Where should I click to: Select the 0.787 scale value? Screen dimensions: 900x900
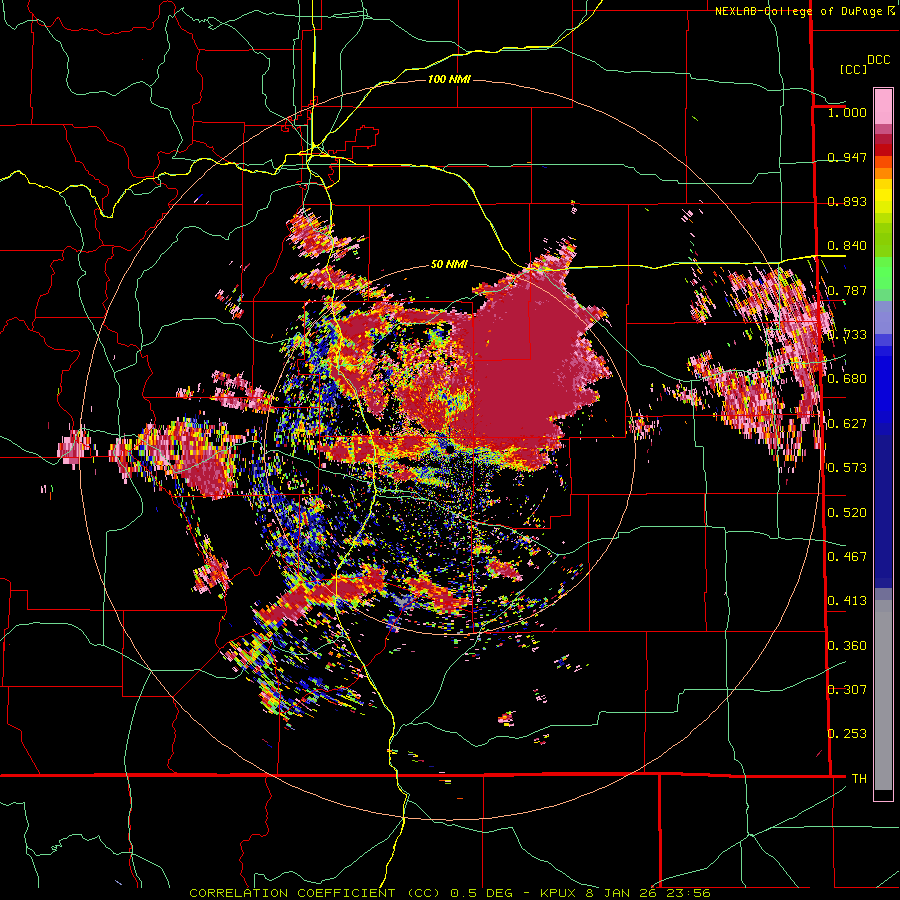tap(847, 290)
